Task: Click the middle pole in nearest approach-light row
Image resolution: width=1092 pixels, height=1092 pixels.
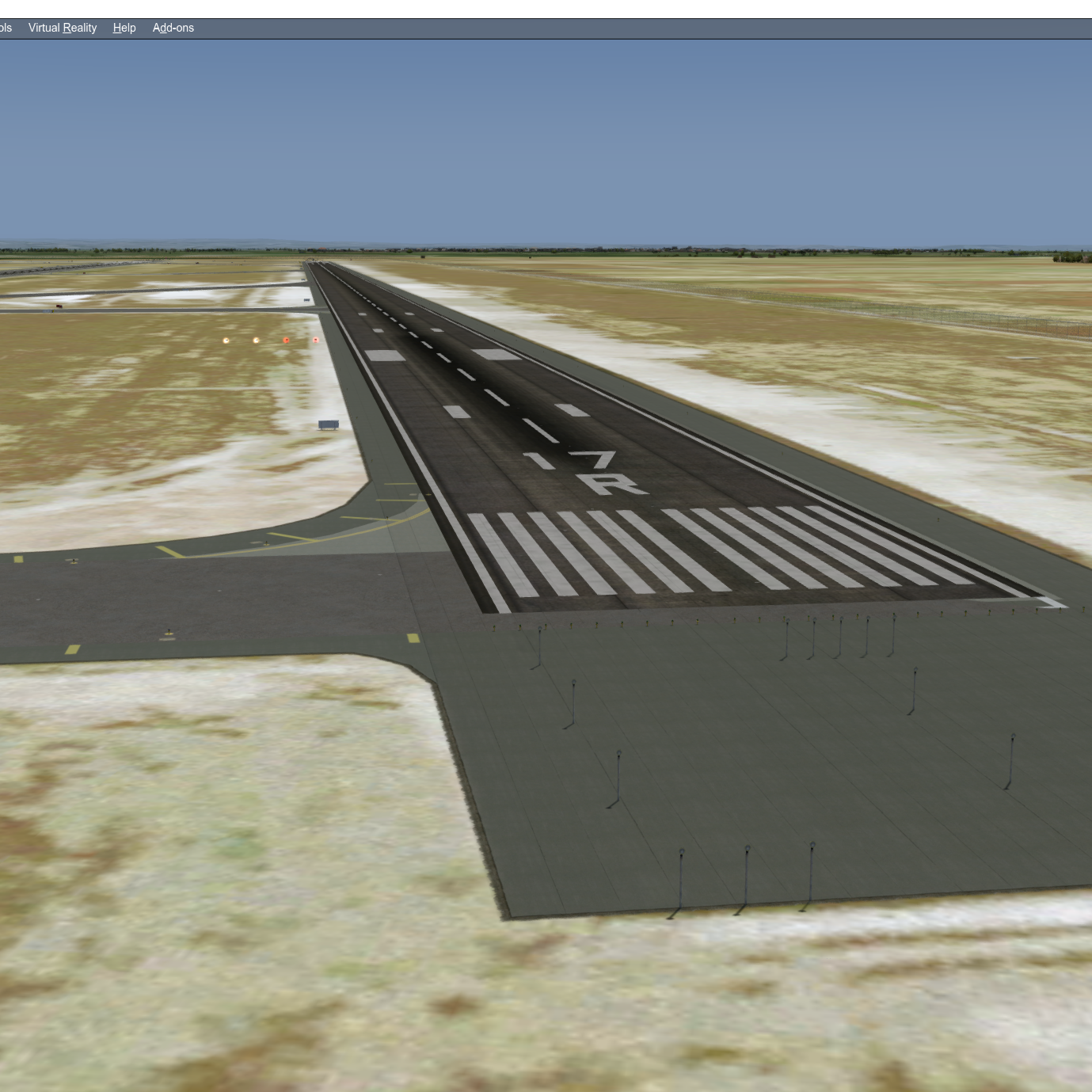Action: [746, 877]
